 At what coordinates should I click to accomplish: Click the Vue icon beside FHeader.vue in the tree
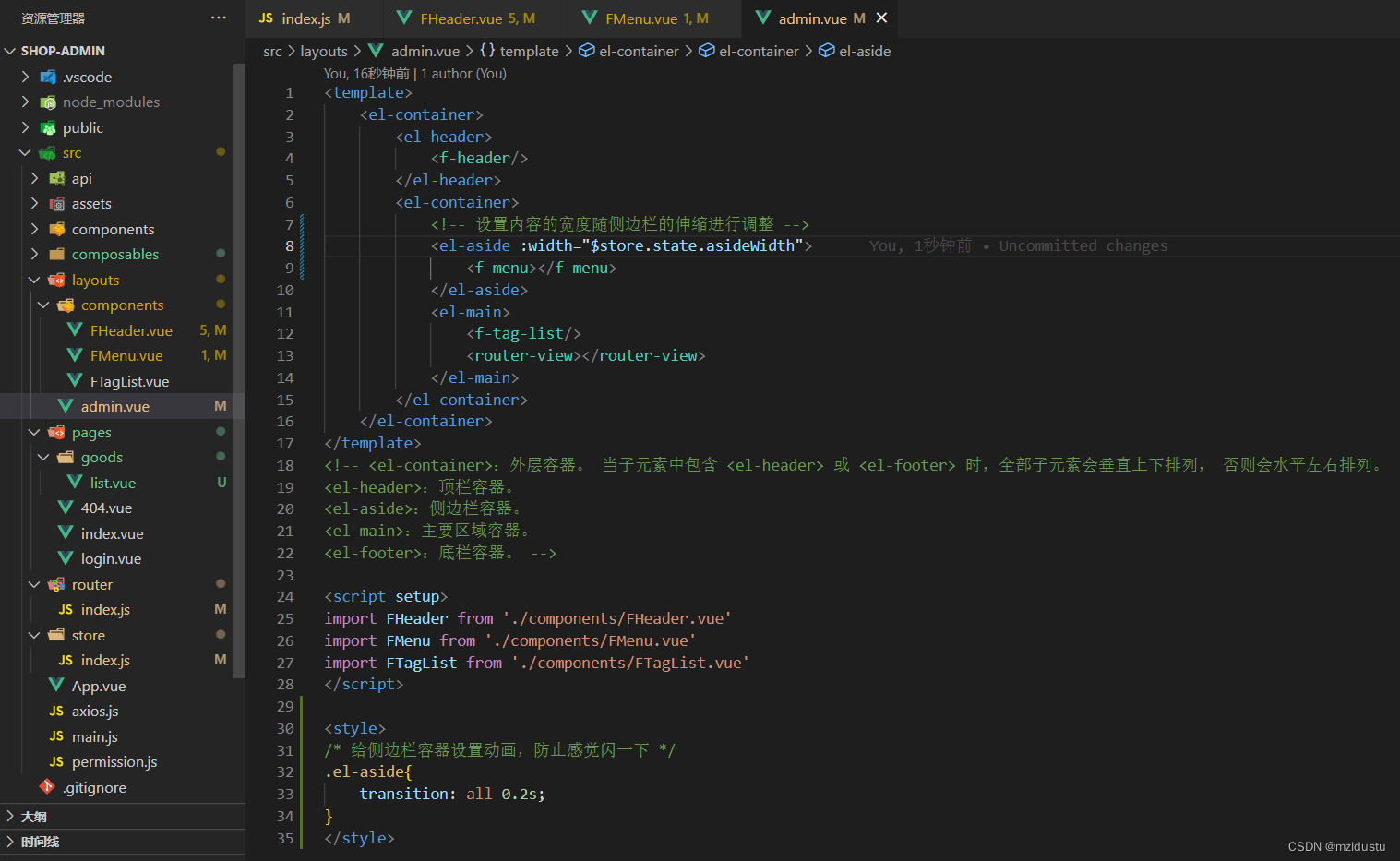tap(76, 330)
